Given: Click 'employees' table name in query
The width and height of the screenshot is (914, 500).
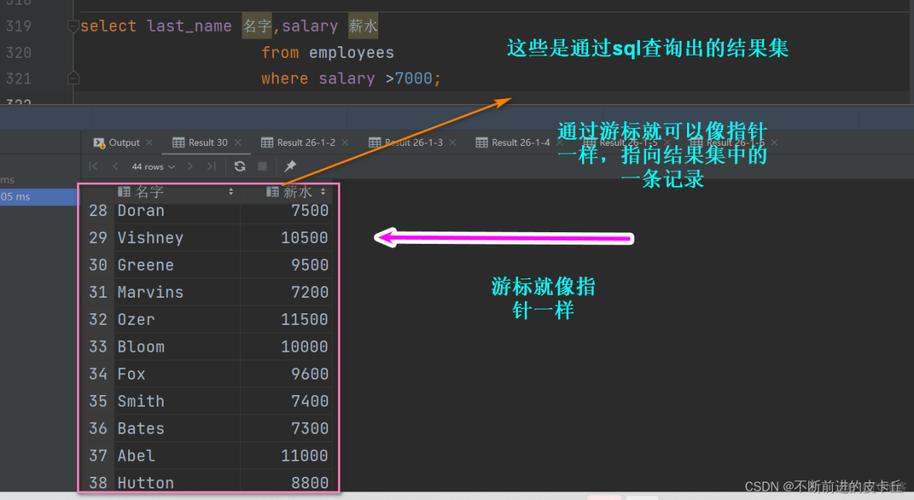Looking at the screenshot, I should coord(351,53).
